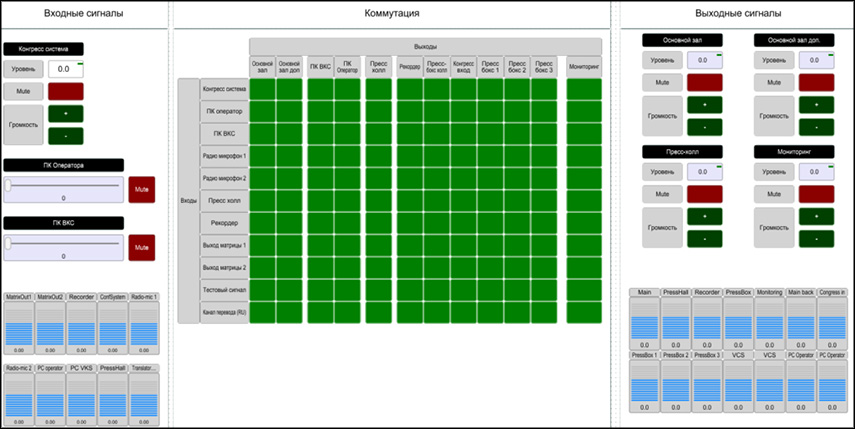Route Рекордер input to Пресс бокс 3
Viewport: 855px width, 429px height.
pyautogui.click(x=543, y=223)
